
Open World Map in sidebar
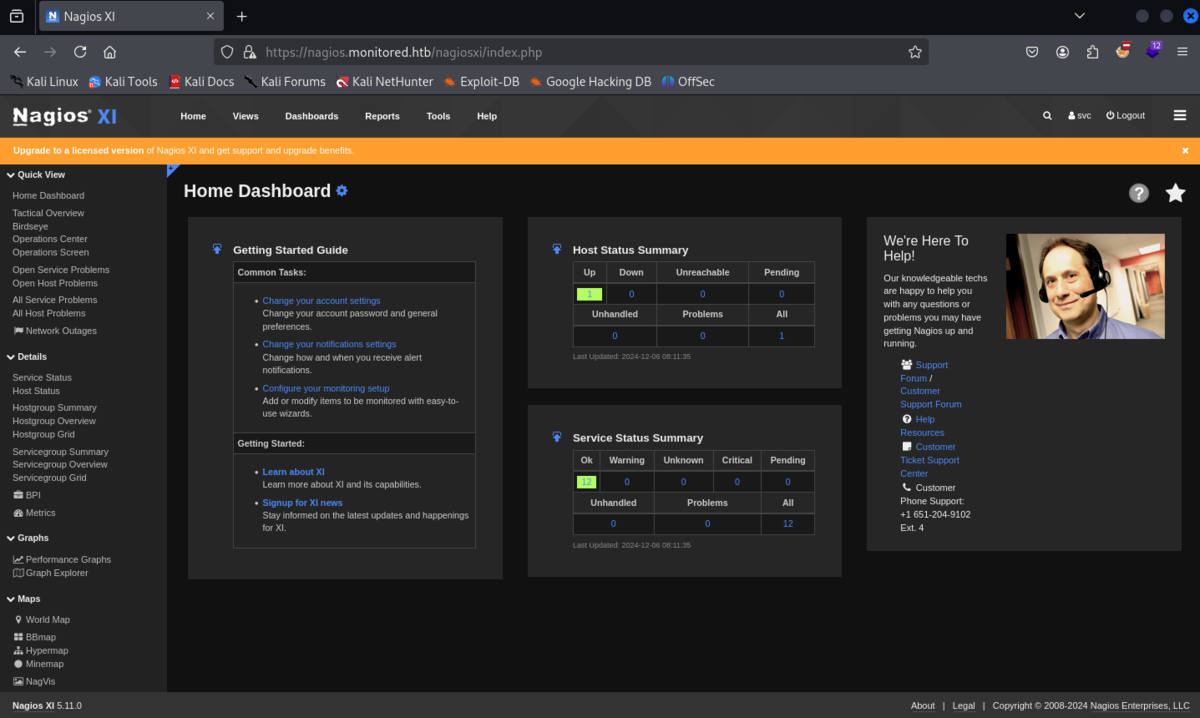[x=41, y=620]
